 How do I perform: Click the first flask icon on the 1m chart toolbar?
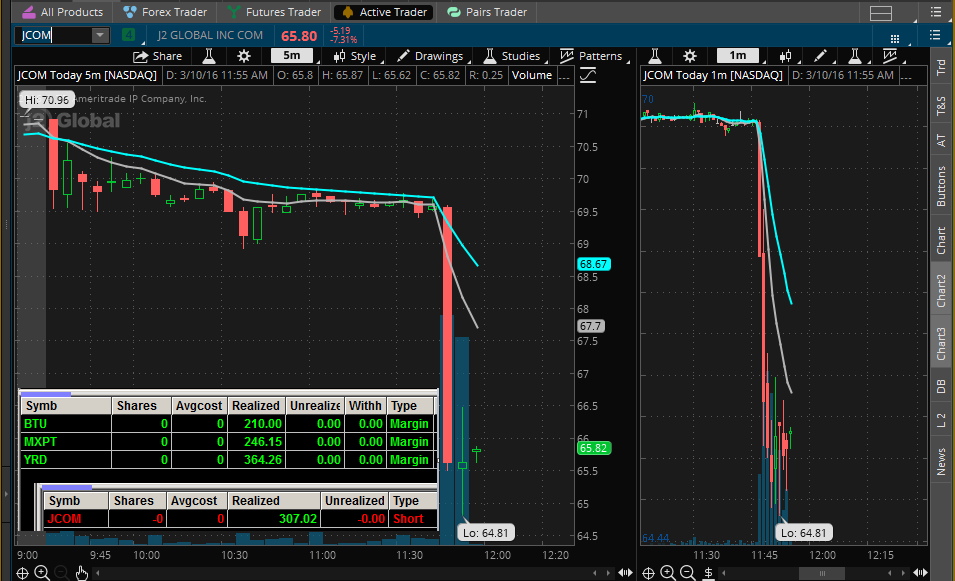click(x=655, y=56)
